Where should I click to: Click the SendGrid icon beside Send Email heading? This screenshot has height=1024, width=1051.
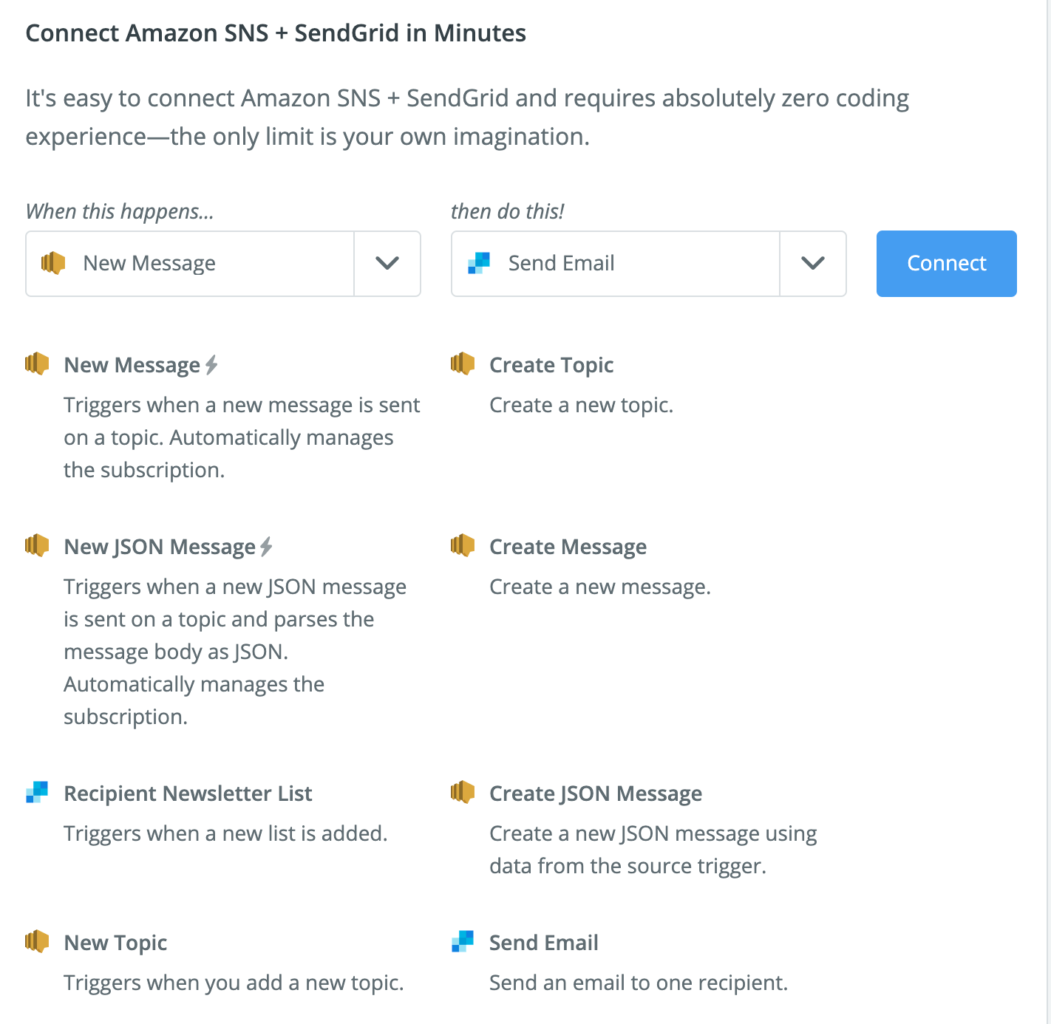click(462, 942)
